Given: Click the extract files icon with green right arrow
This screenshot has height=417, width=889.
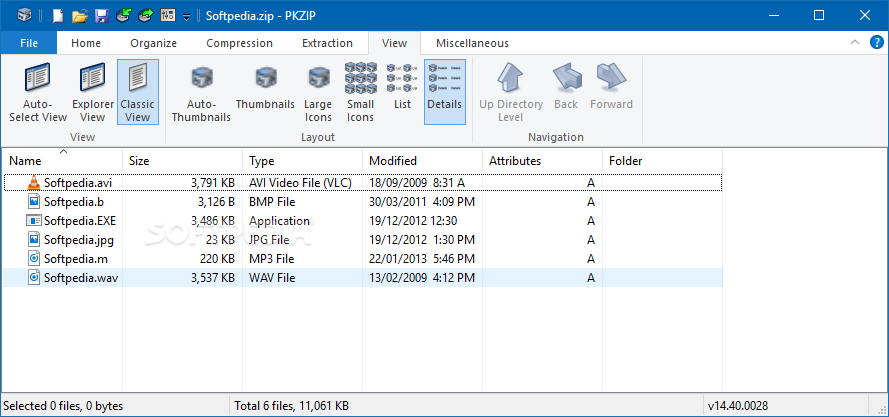Looking at the screenshot, I should [x=146, y=15].
